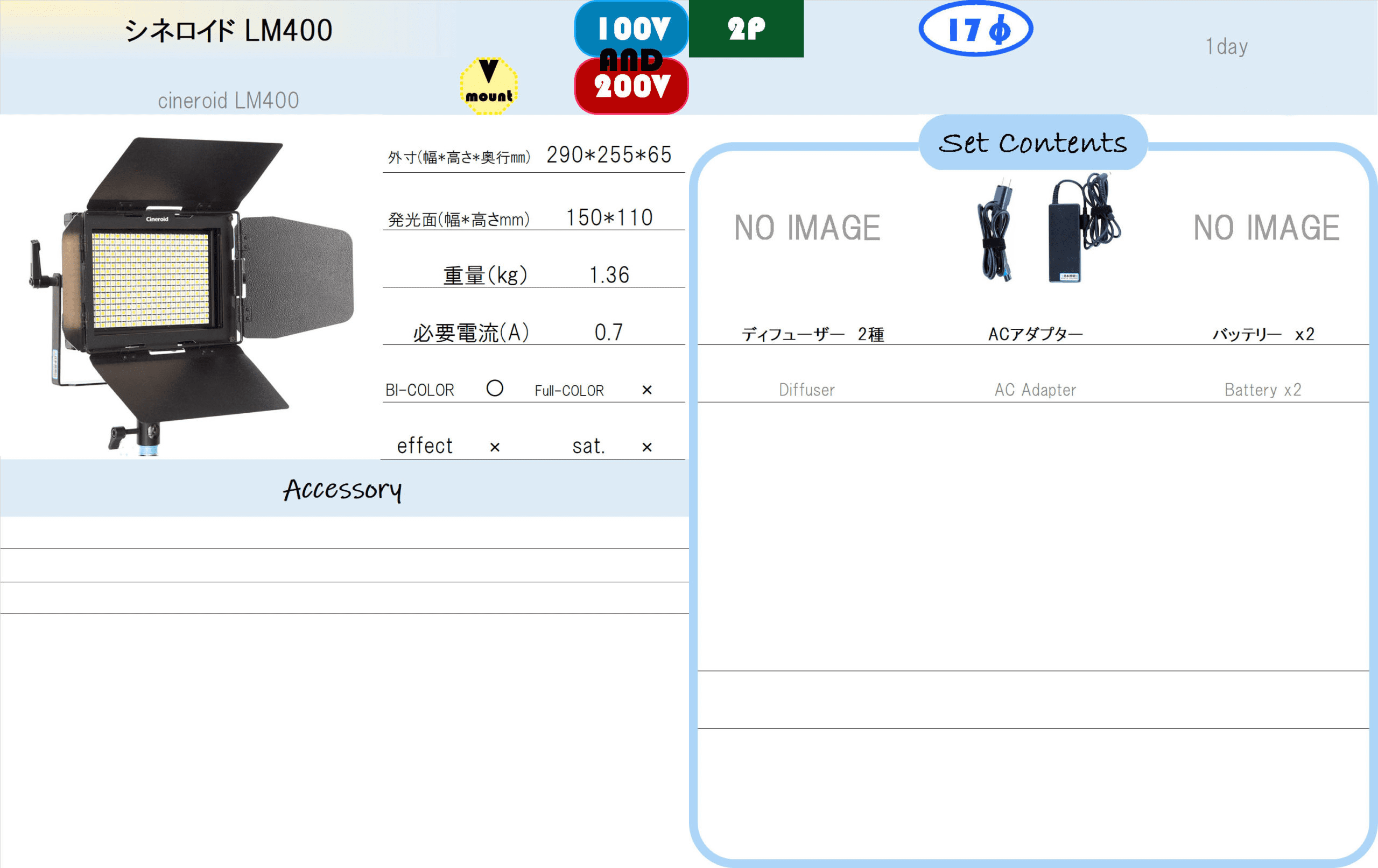Click the 重量(kg) label

click(x=486, y=275)
